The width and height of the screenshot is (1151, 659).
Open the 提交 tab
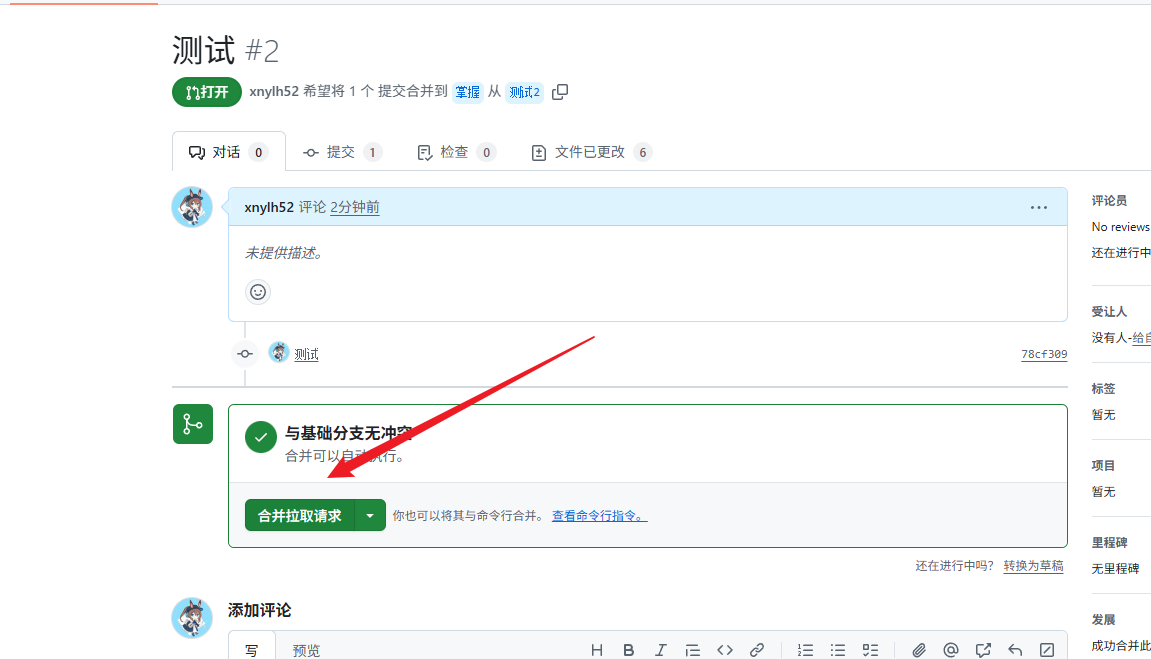click(x=341, y=152)
